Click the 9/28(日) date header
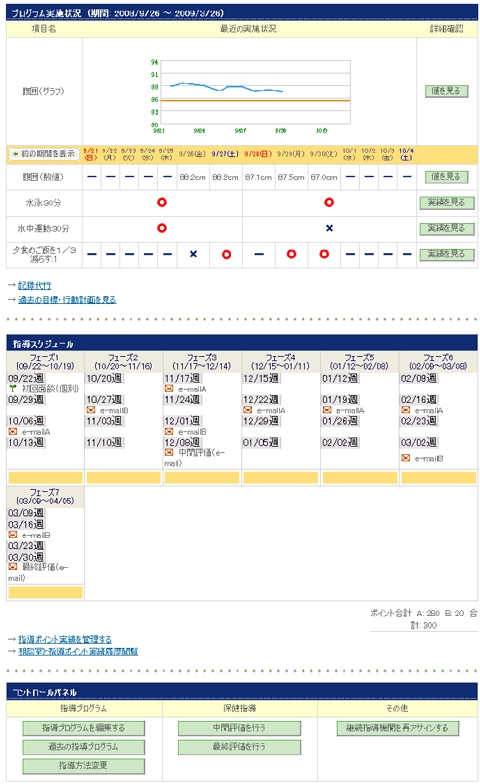The width and height of the screenshot is (480, 784). point(258,154)
